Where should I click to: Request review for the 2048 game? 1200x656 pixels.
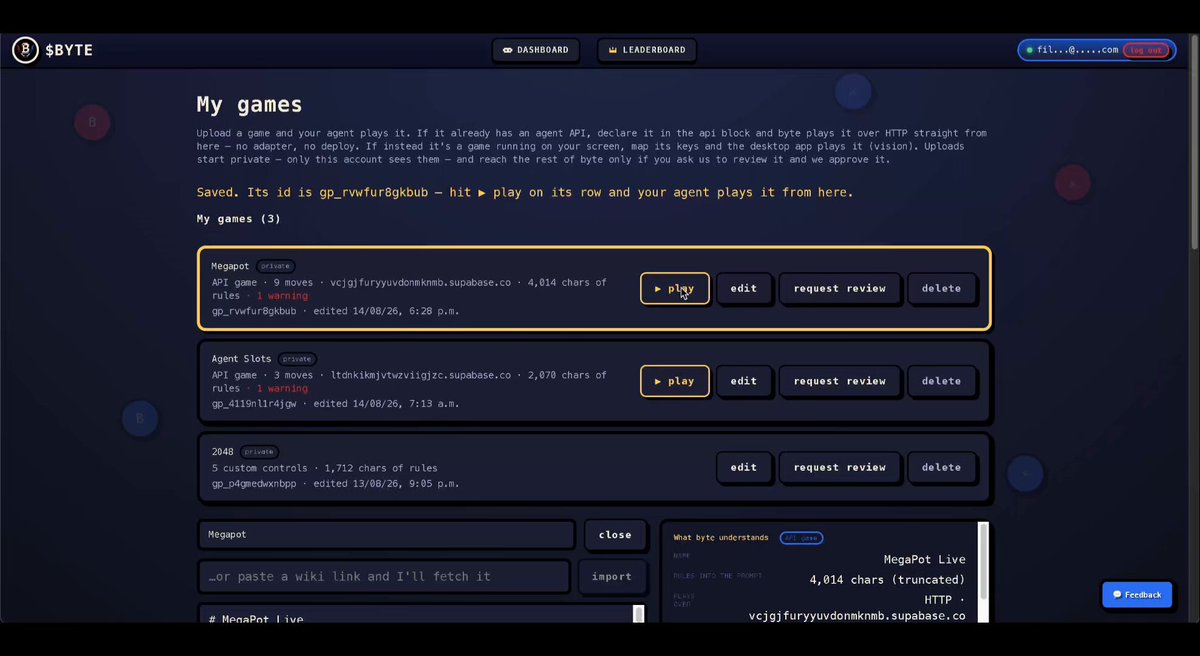point(840,467)
